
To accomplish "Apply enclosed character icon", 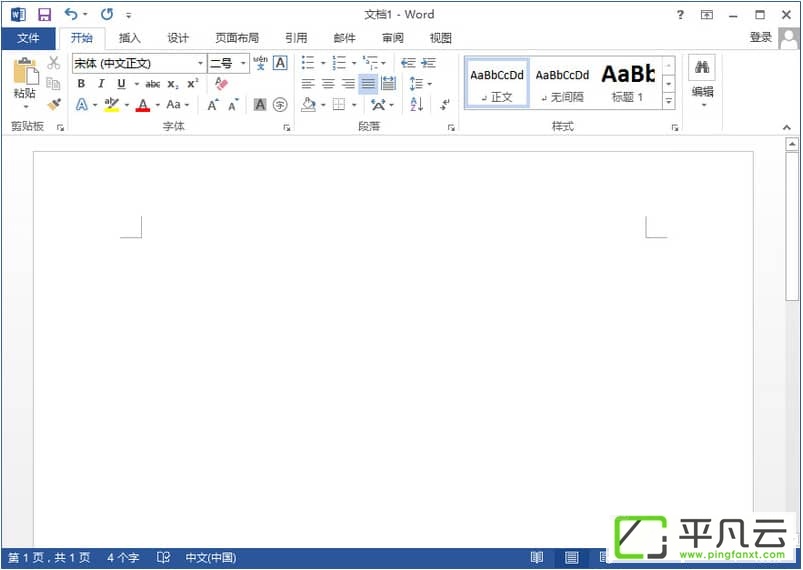I will tap(280, 105).
